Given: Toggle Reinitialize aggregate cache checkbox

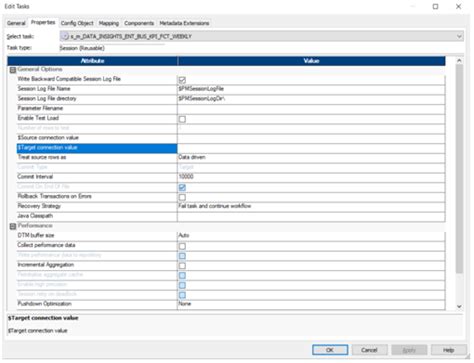Looking at the screenshot, I should 182,275.
